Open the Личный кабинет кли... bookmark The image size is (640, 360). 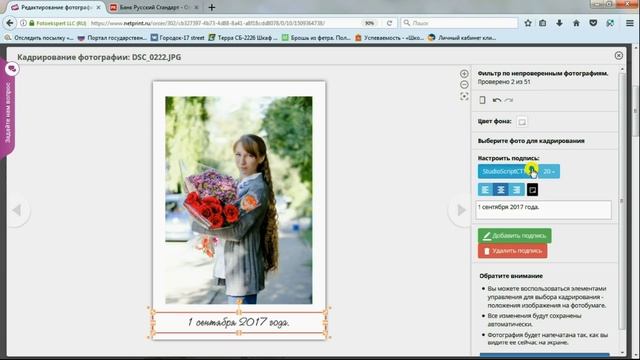click(x=462, y=38)
